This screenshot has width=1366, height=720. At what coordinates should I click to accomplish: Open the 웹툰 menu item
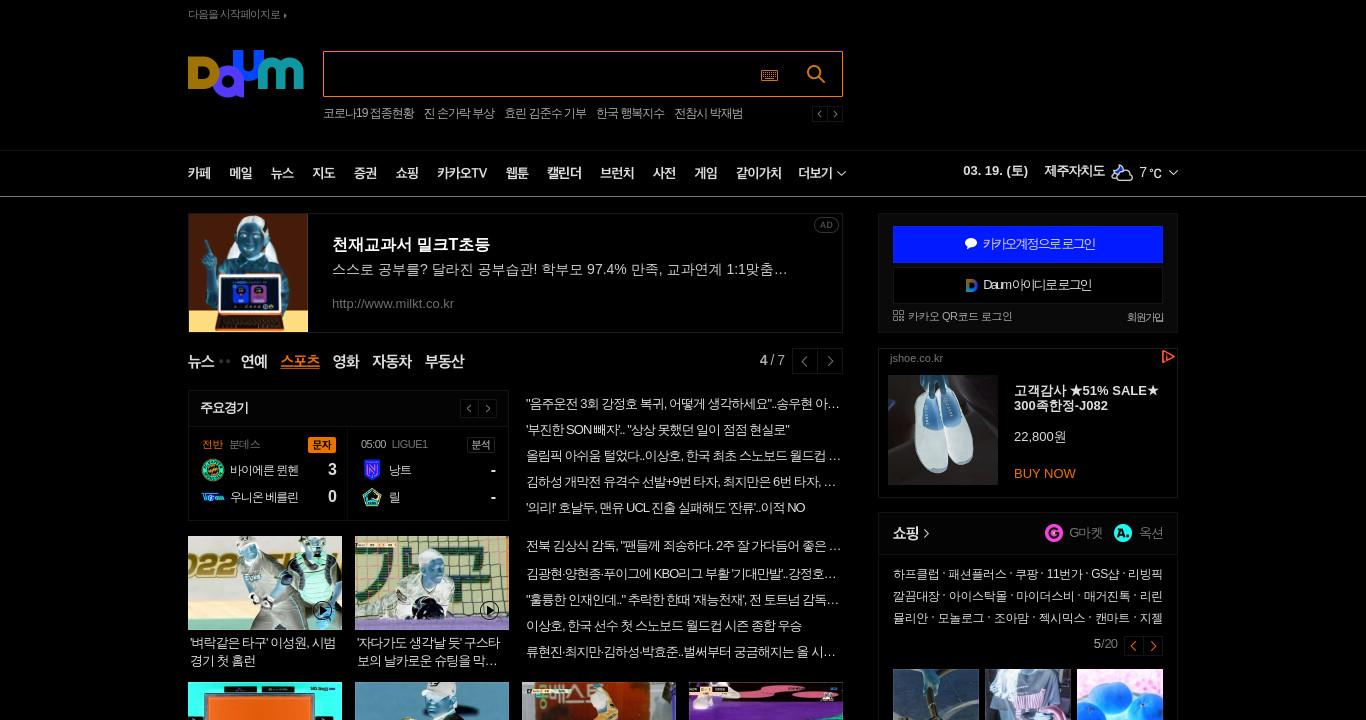coord(517,173)
